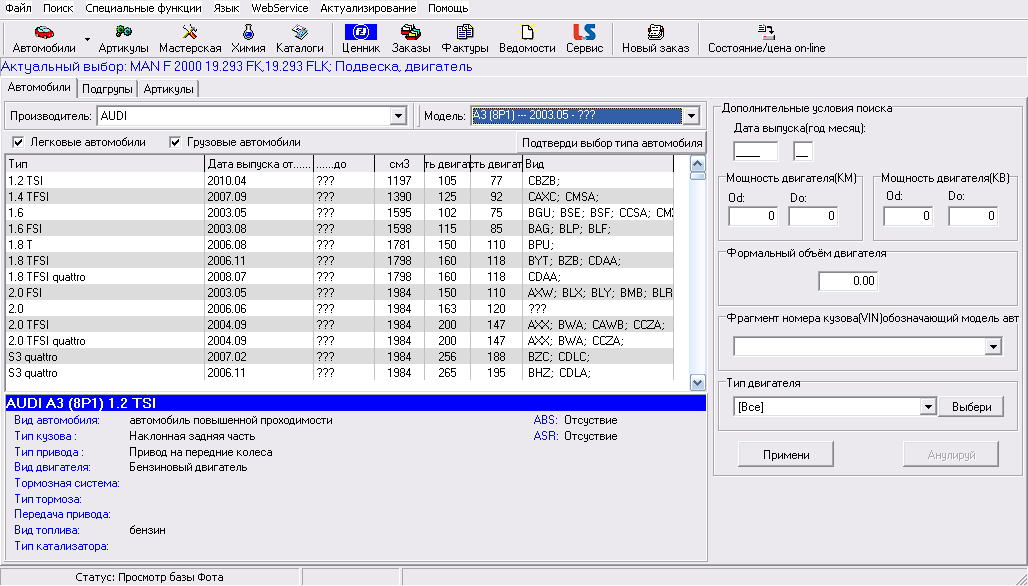
Task: Open the Химия flask icon
Action: pyautogui.click(x=248, y=39)
